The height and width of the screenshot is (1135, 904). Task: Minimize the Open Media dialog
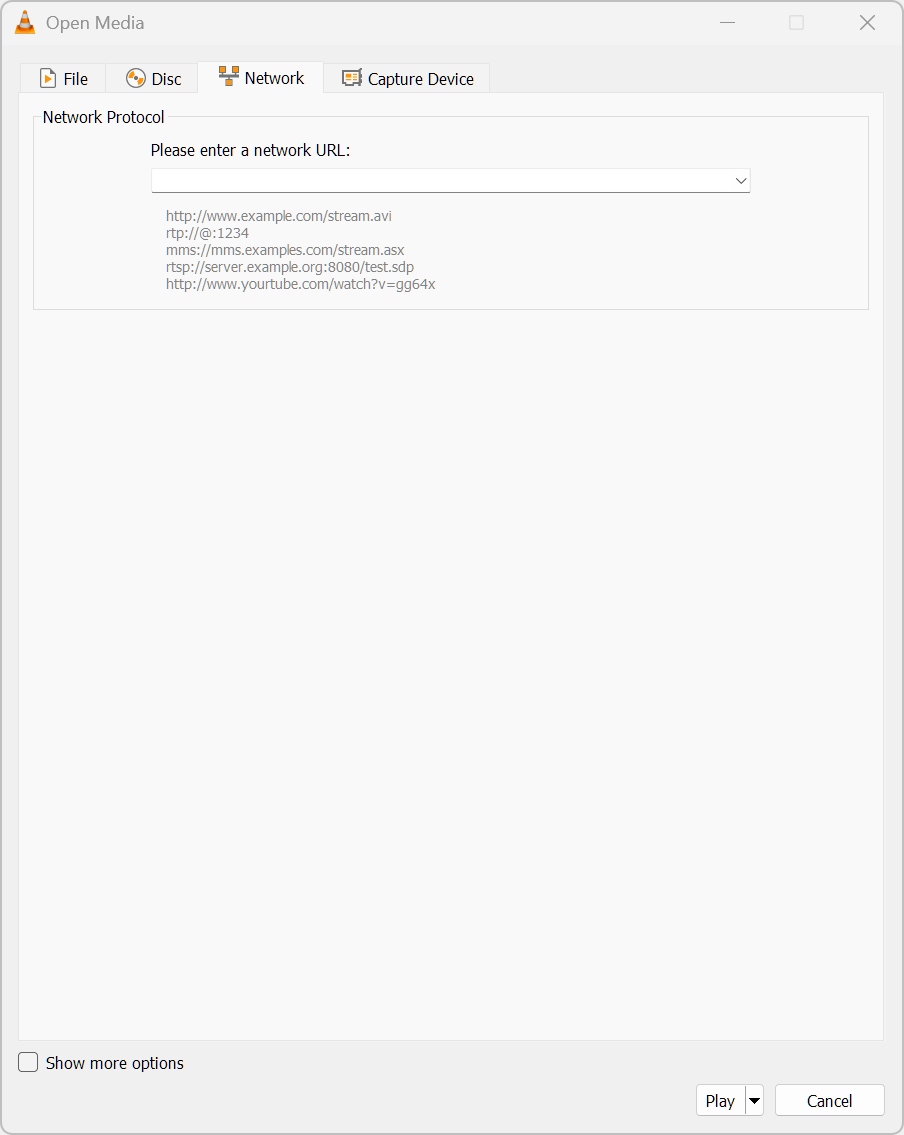[x=727, y=23]
